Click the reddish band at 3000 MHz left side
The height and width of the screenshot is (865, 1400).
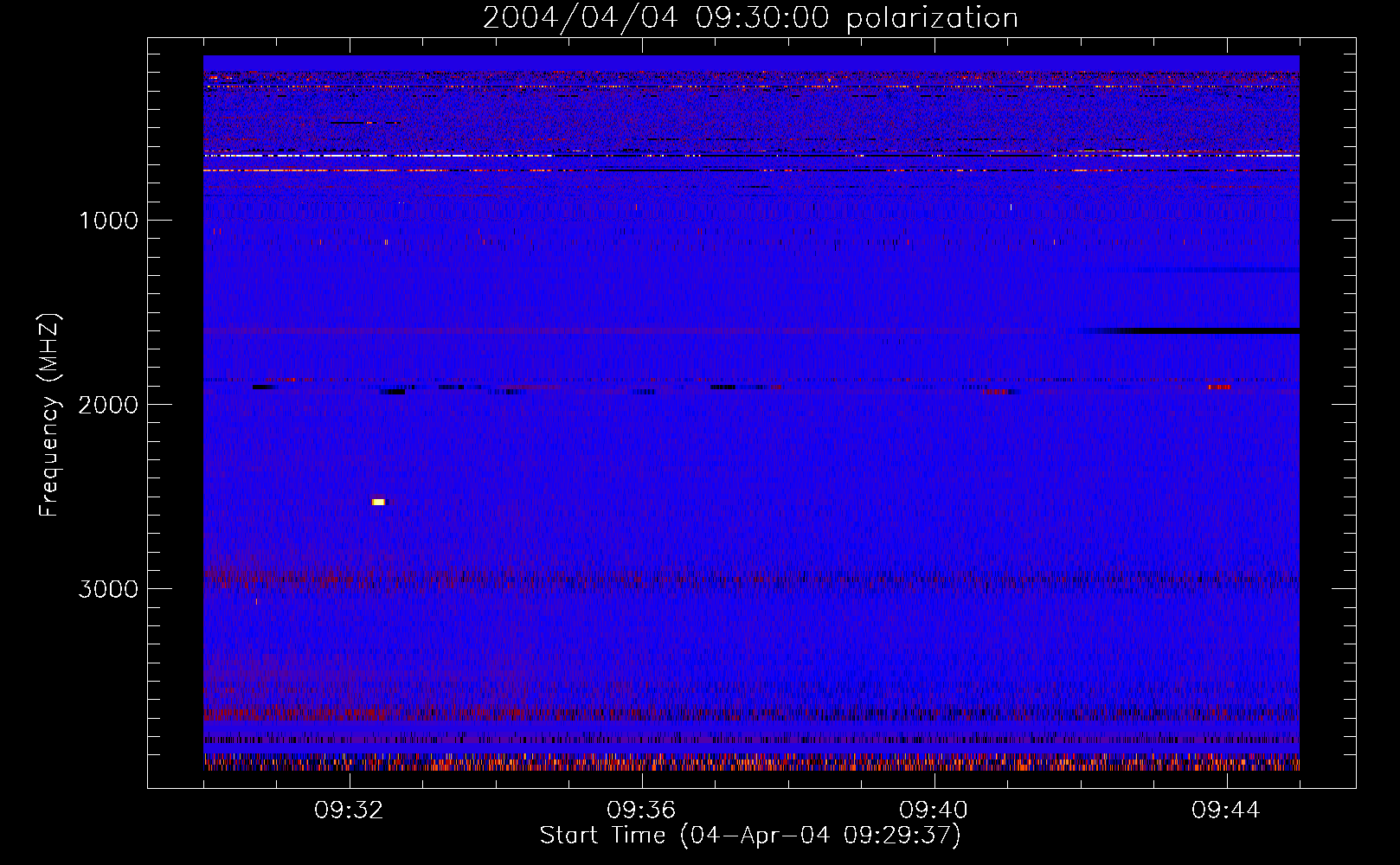(277, 576)
